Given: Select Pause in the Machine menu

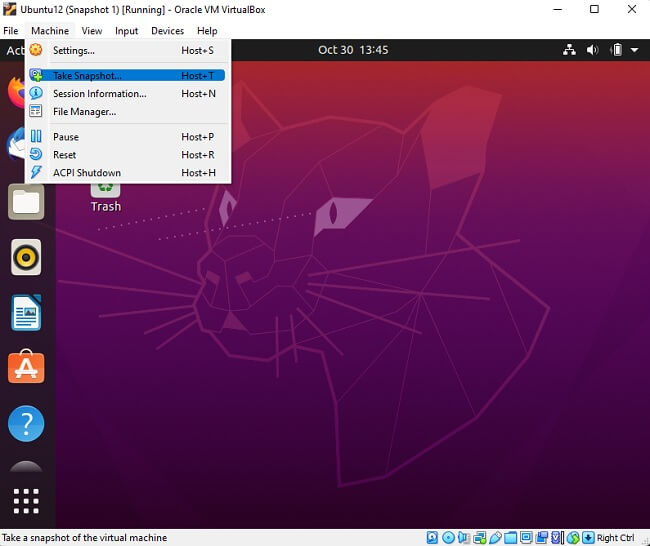Looking at the screenshot, I should 66,137.
